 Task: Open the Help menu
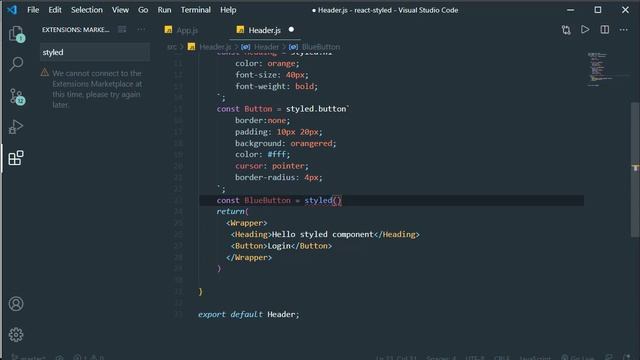[x=228, y=10]
